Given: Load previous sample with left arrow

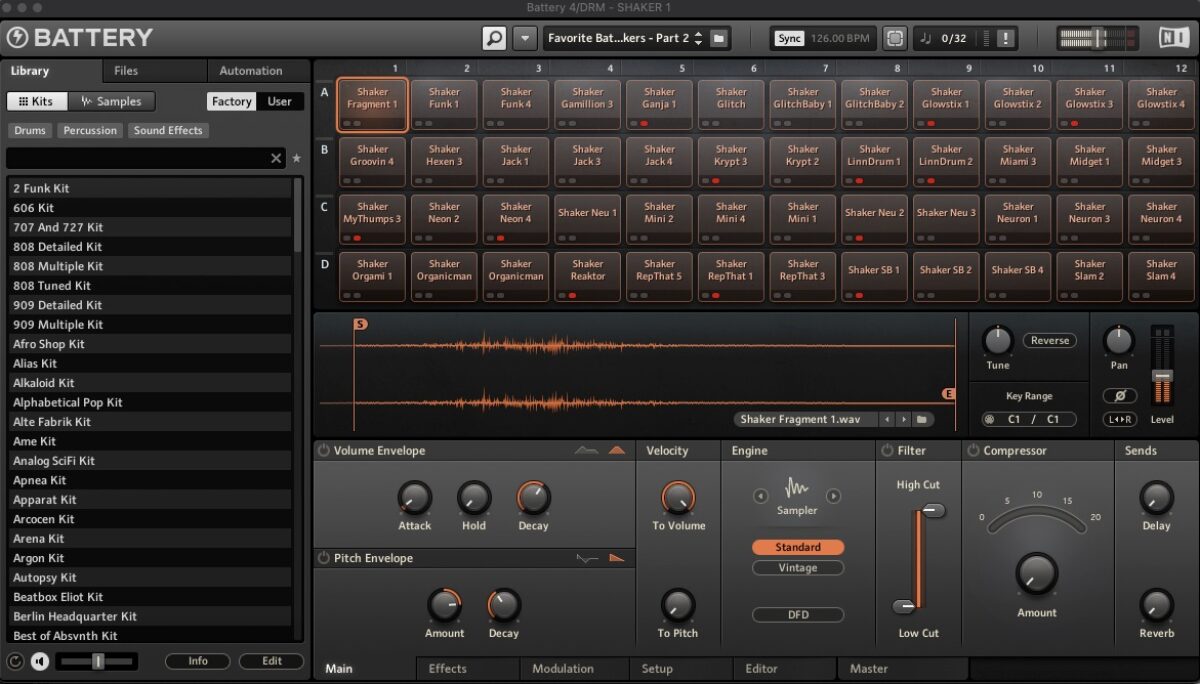Looking at the screenshot, I should [886, 420].
